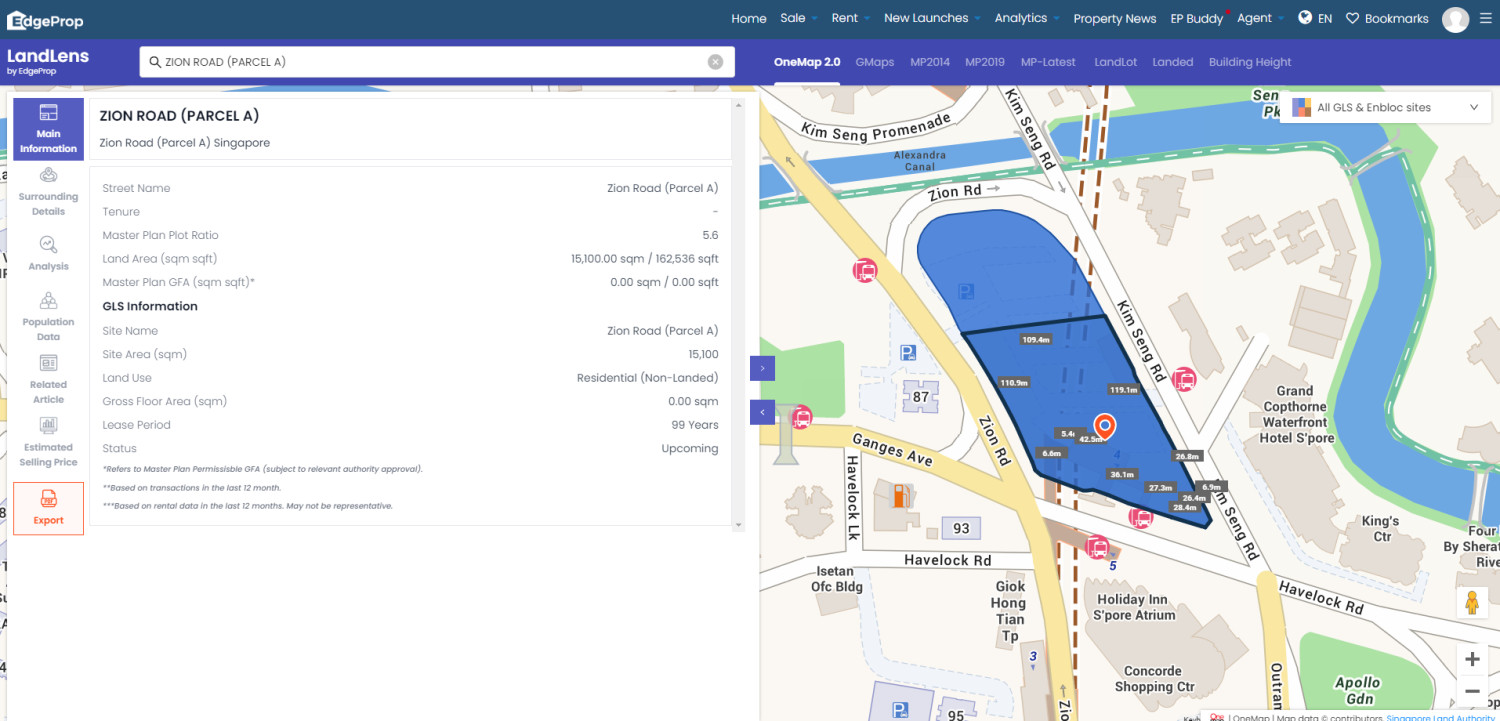The image size is (1500, 721).
Task: Expand the Agent dropdown
Action: [1261, 18]
